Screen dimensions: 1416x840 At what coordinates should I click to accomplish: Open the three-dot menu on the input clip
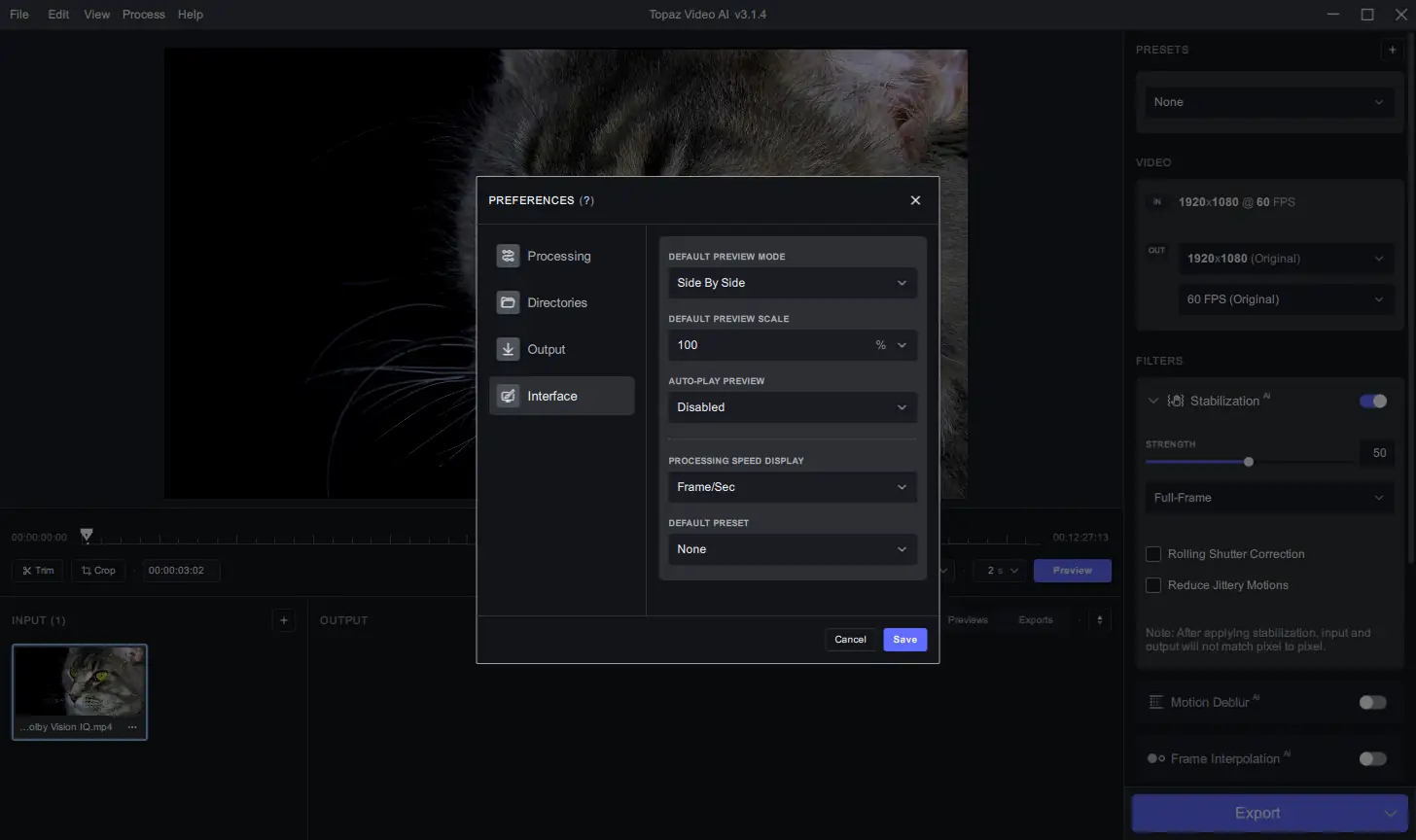tap(132, 727)
